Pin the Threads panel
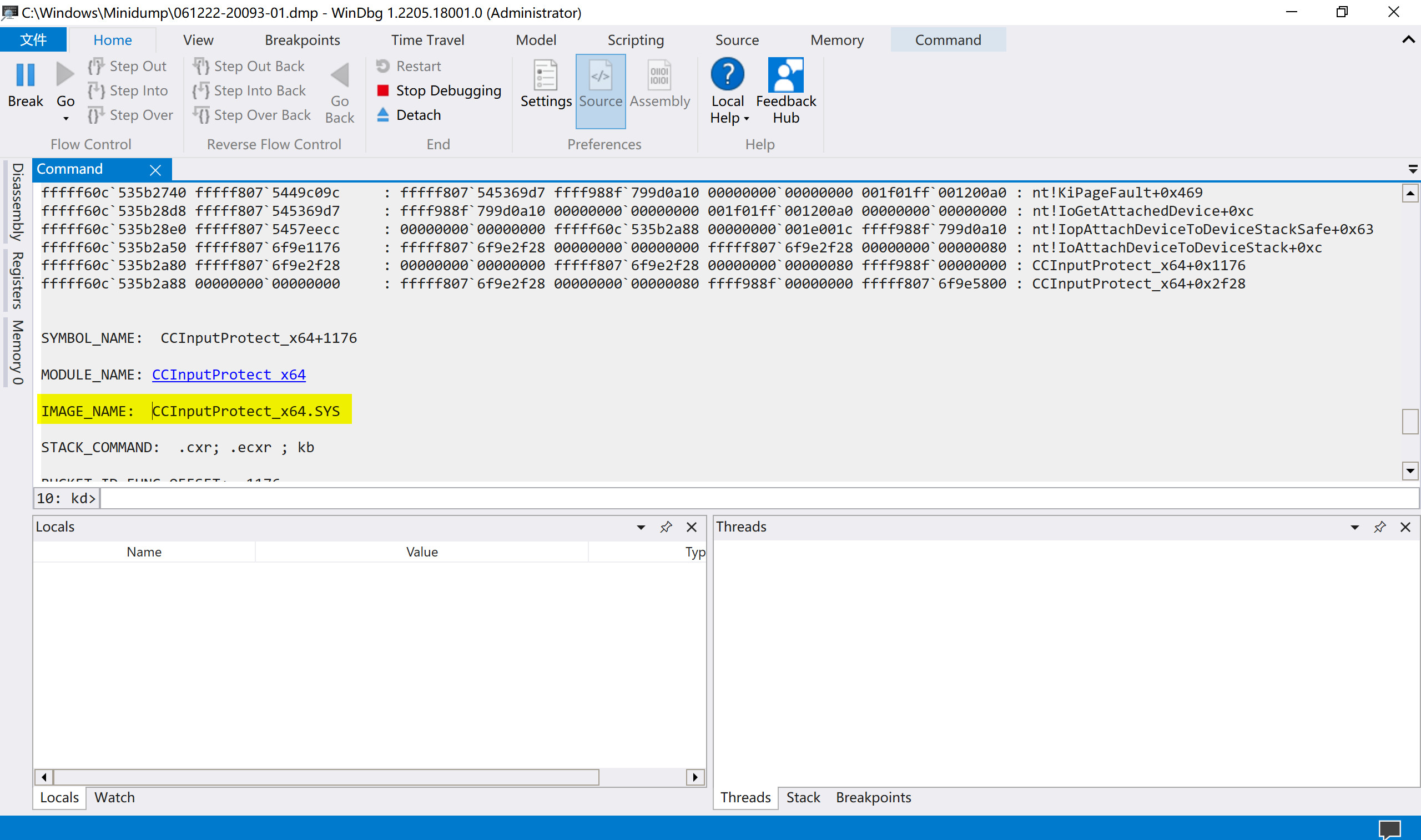The image size is (1421, 840). [1380, 528]
